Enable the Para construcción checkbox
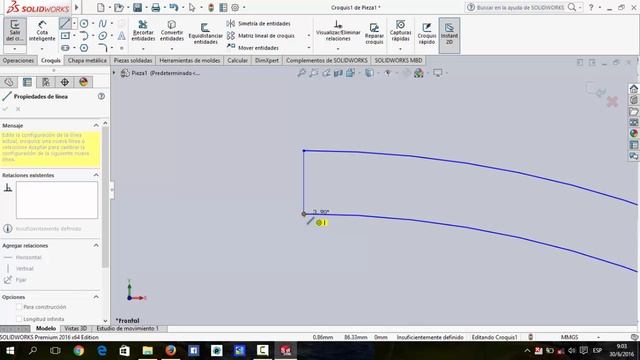Image resolution: width=640 pixels, height=360 pixels. point(19,307)
